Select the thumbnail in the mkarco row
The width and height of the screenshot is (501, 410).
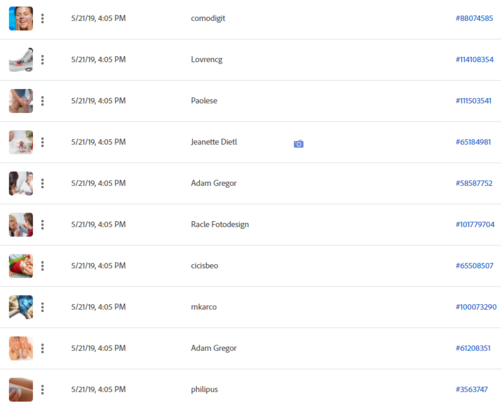pyautogui.click(x=21, y=307)
